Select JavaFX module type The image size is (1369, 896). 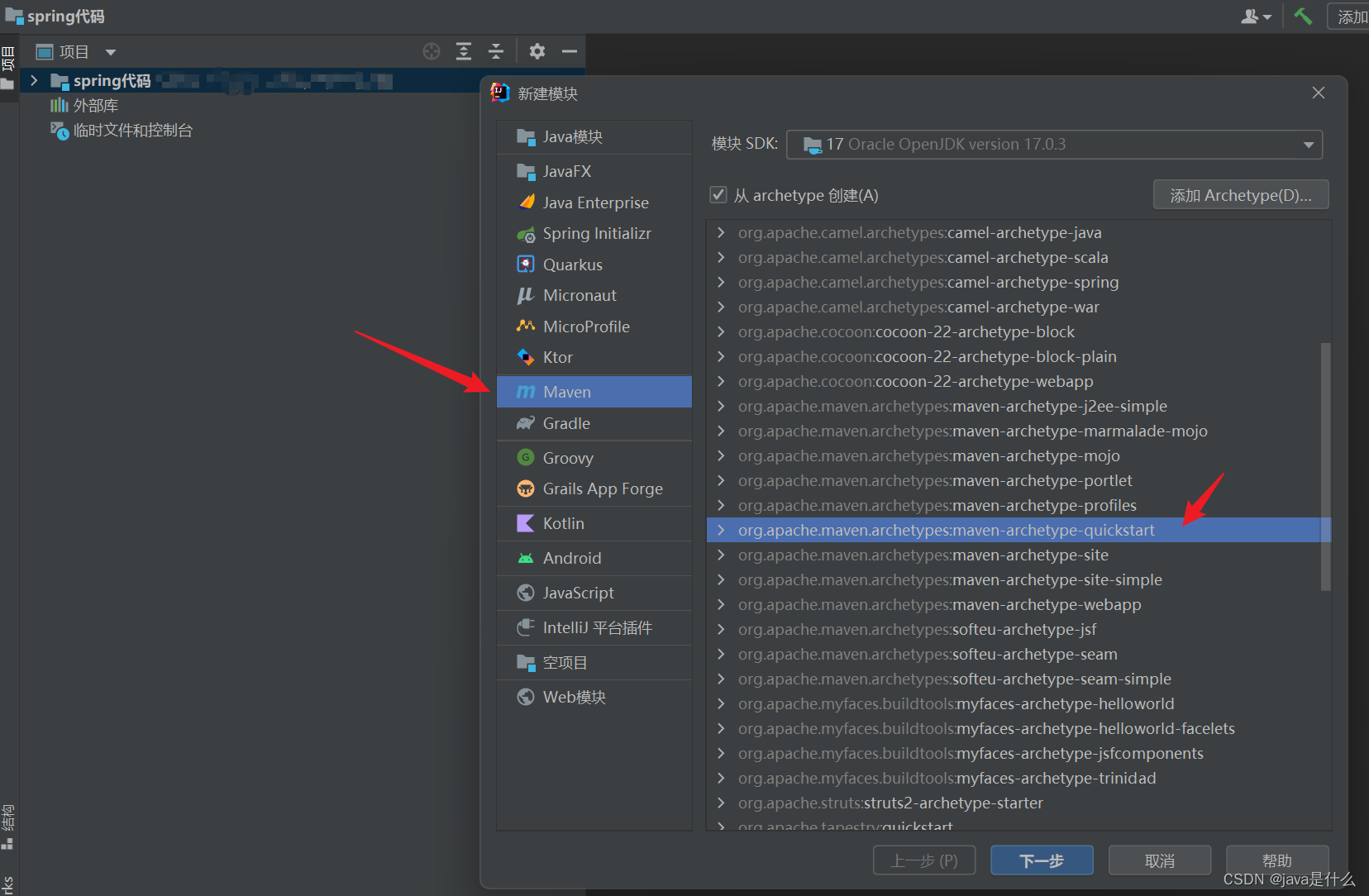(x=594, y=171)
